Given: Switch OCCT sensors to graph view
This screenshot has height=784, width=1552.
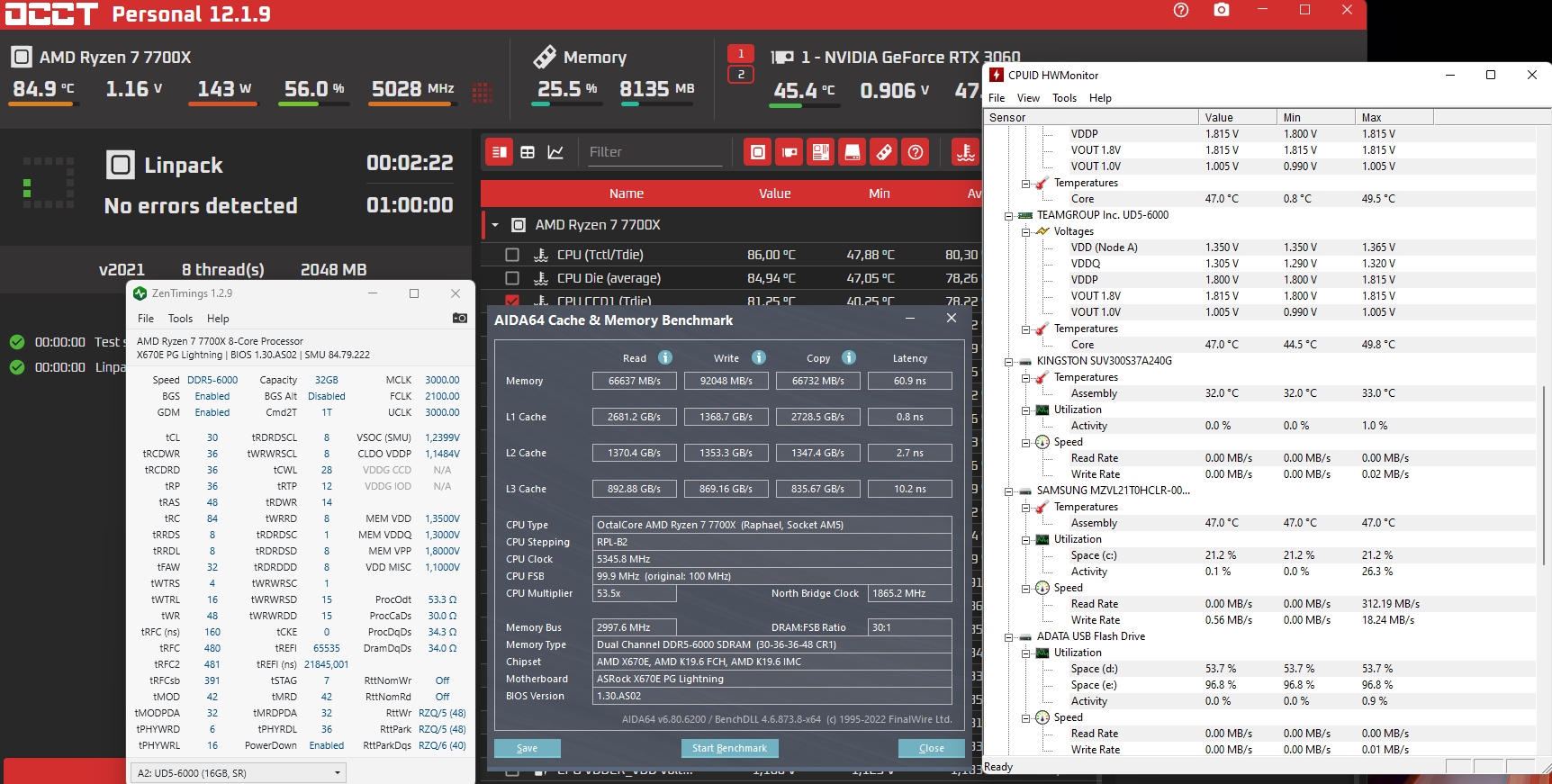Looking at the screenshot, I should click(x=555, y=152).
